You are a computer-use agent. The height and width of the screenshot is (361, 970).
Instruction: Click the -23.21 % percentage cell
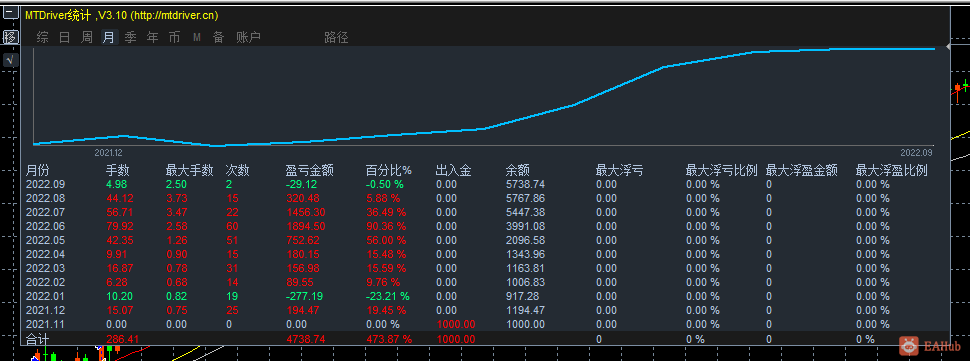point(387,297)
